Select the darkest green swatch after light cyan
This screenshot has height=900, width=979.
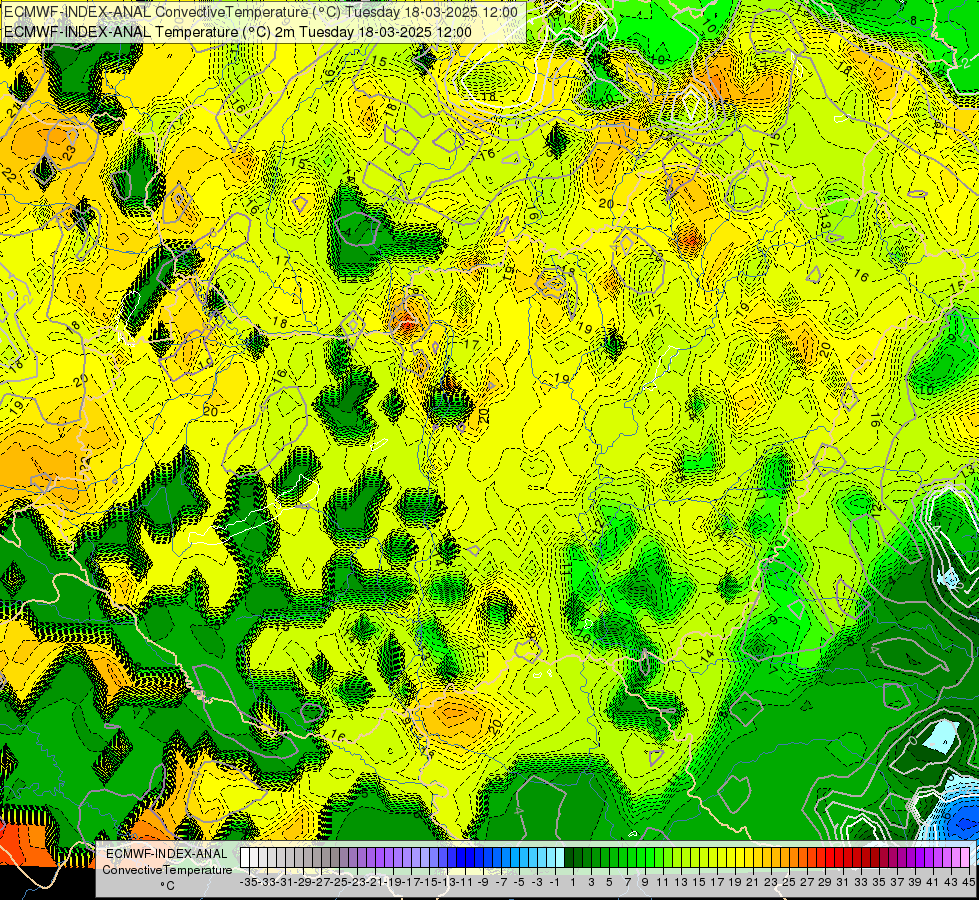pyautogui.click(x=569, y=858)
